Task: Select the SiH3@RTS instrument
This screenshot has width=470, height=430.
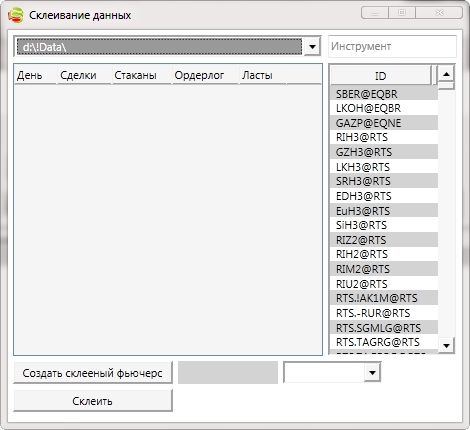Action: click(384, 225)
